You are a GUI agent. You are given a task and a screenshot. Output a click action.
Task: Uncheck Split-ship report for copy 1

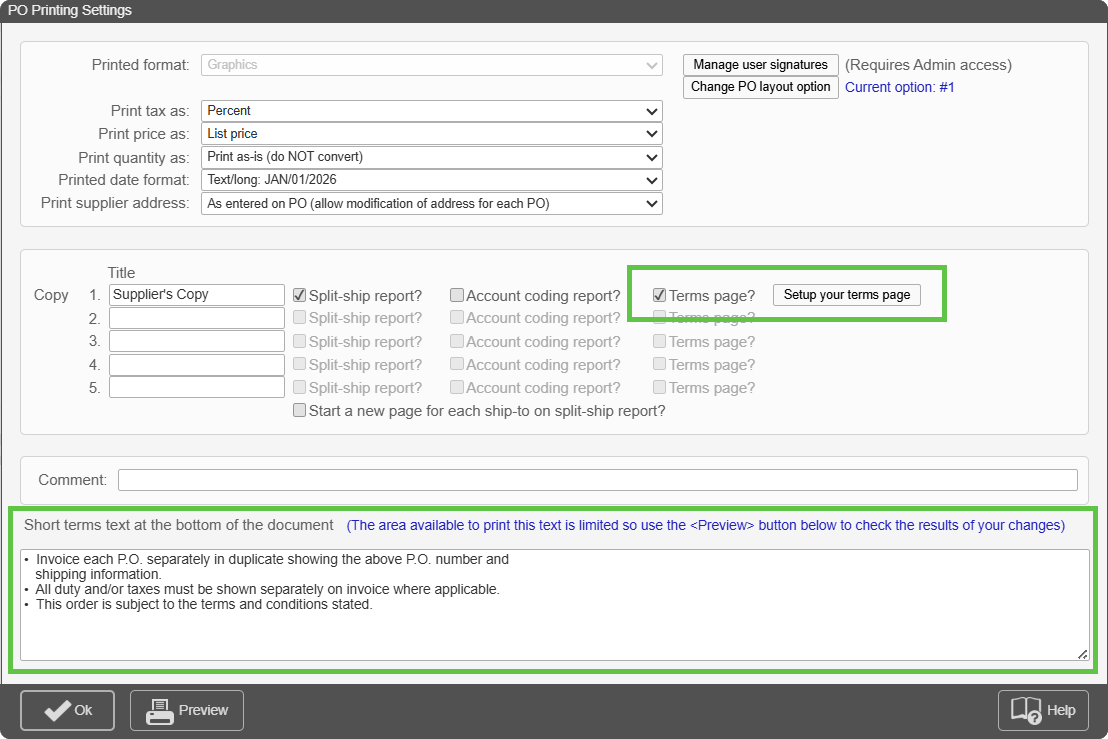click(x=299, y=295)
